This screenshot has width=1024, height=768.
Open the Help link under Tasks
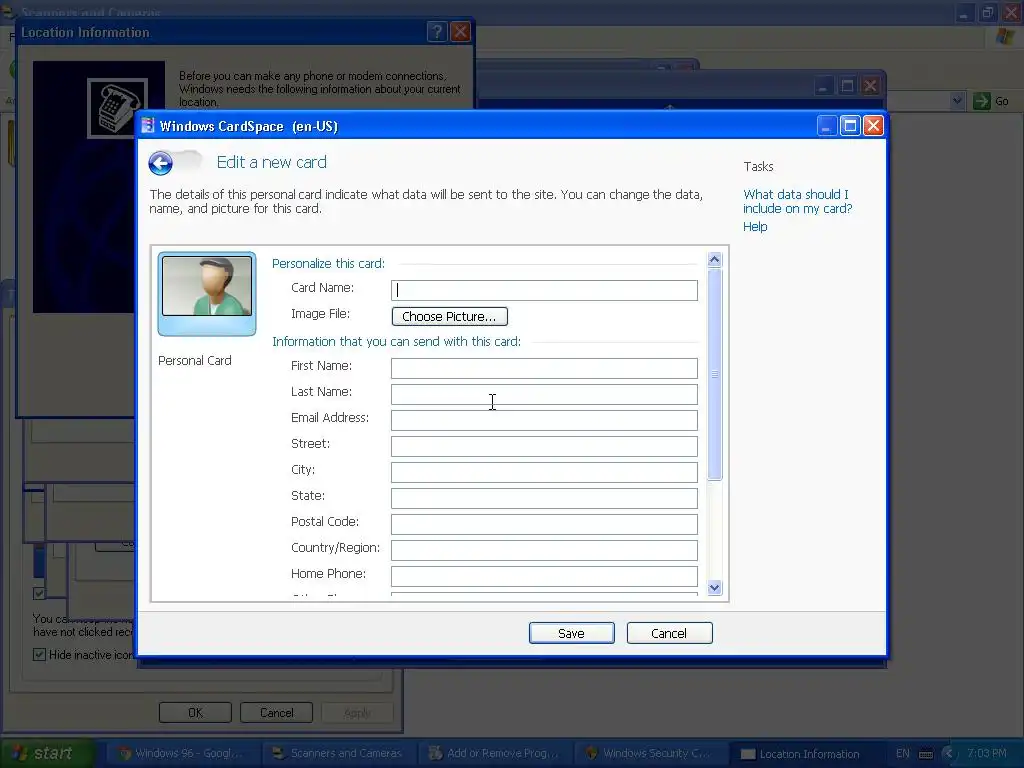(755, 227)
